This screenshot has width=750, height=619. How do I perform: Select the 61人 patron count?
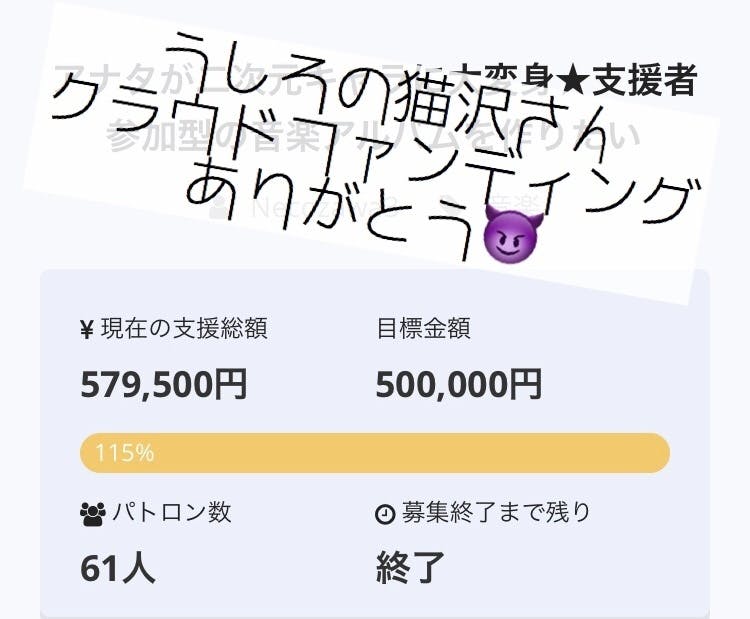[118, 567]
